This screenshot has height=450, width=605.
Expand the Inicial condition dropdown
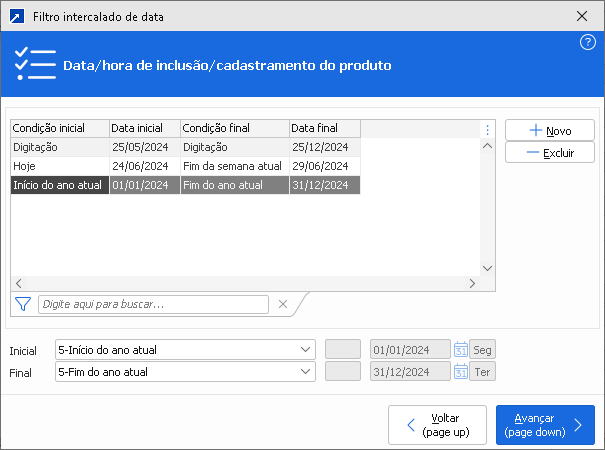[306, 350]
